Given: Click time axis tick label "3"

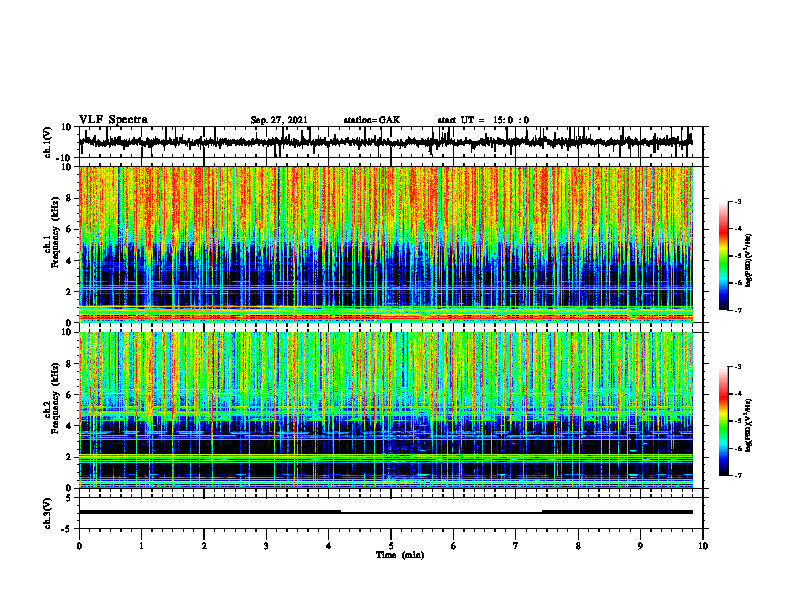Looking at the screenshot, I should pos(266,546).
